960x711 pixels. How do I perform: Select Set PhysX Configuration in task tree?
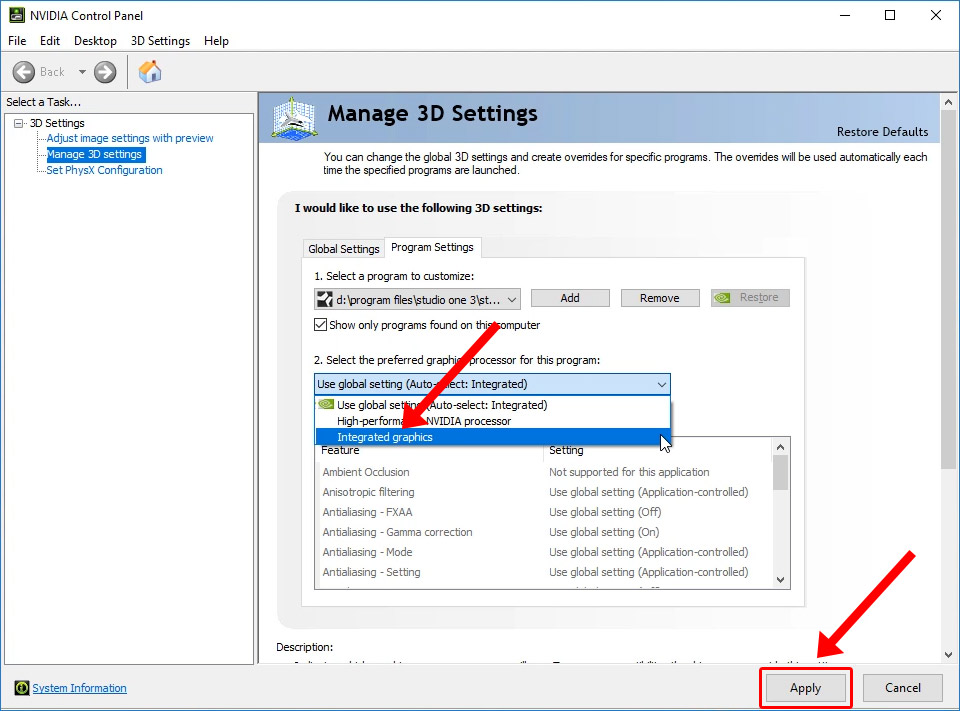(104, 170)
